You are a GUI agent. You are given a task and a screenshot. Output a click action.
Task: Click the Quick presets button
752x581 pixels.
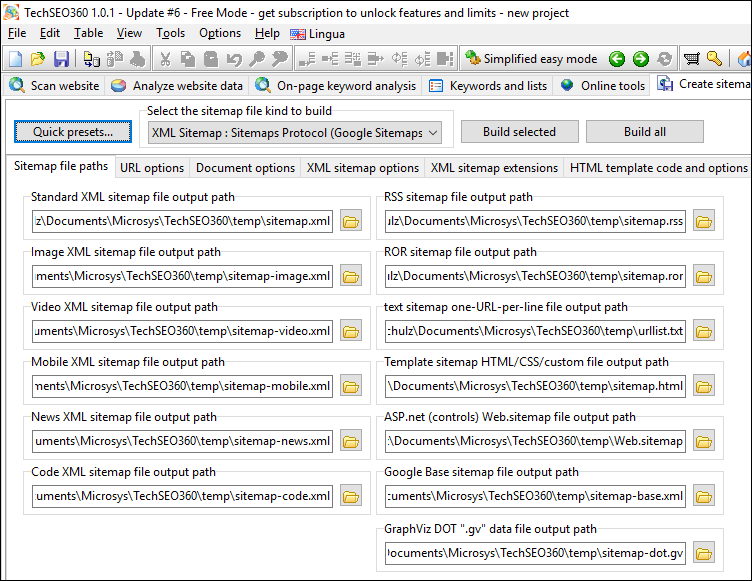click(x=73, y=132)
